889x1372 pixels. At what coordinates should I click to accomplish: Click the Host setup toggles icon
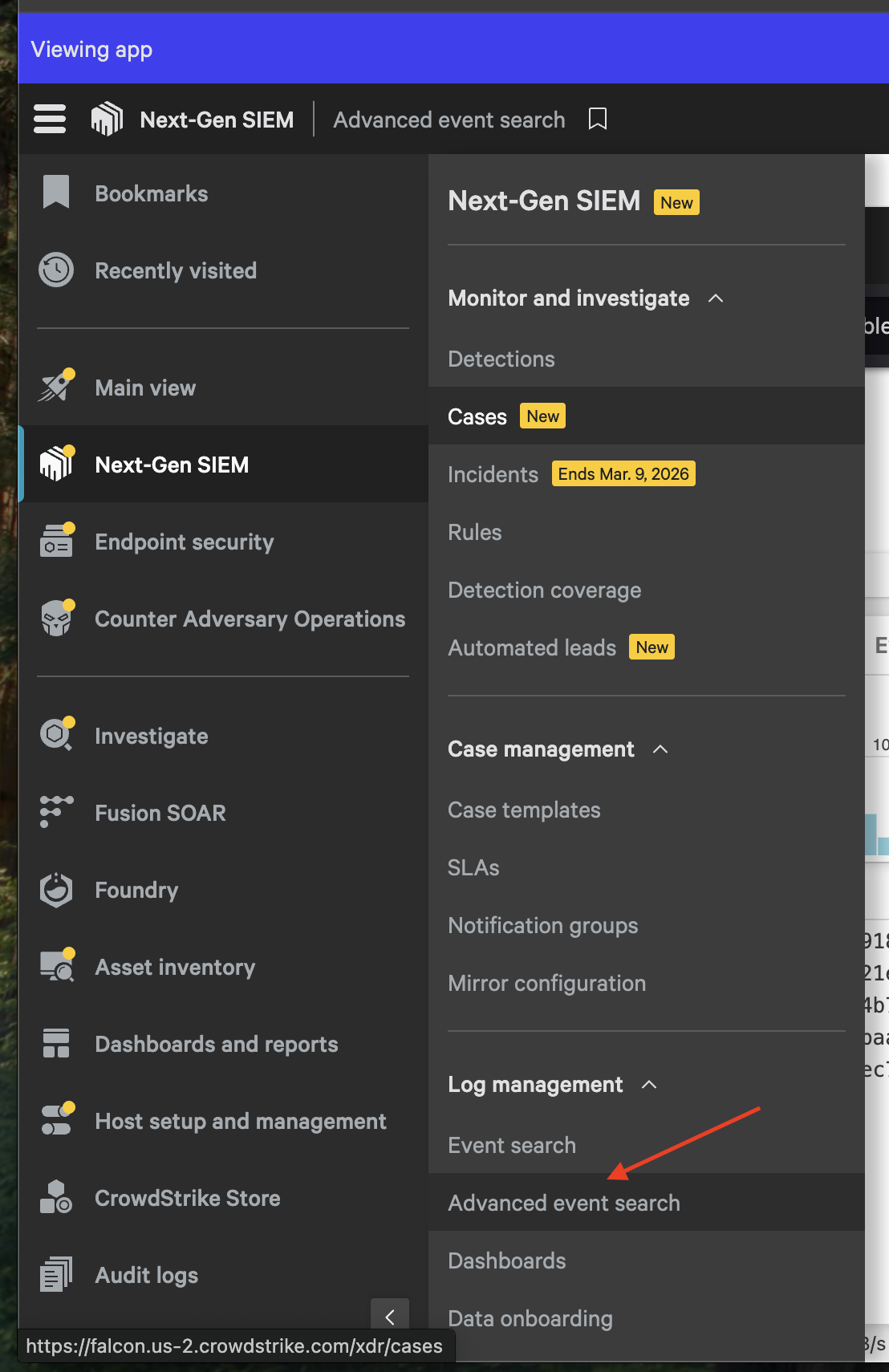click(56, 1119)
